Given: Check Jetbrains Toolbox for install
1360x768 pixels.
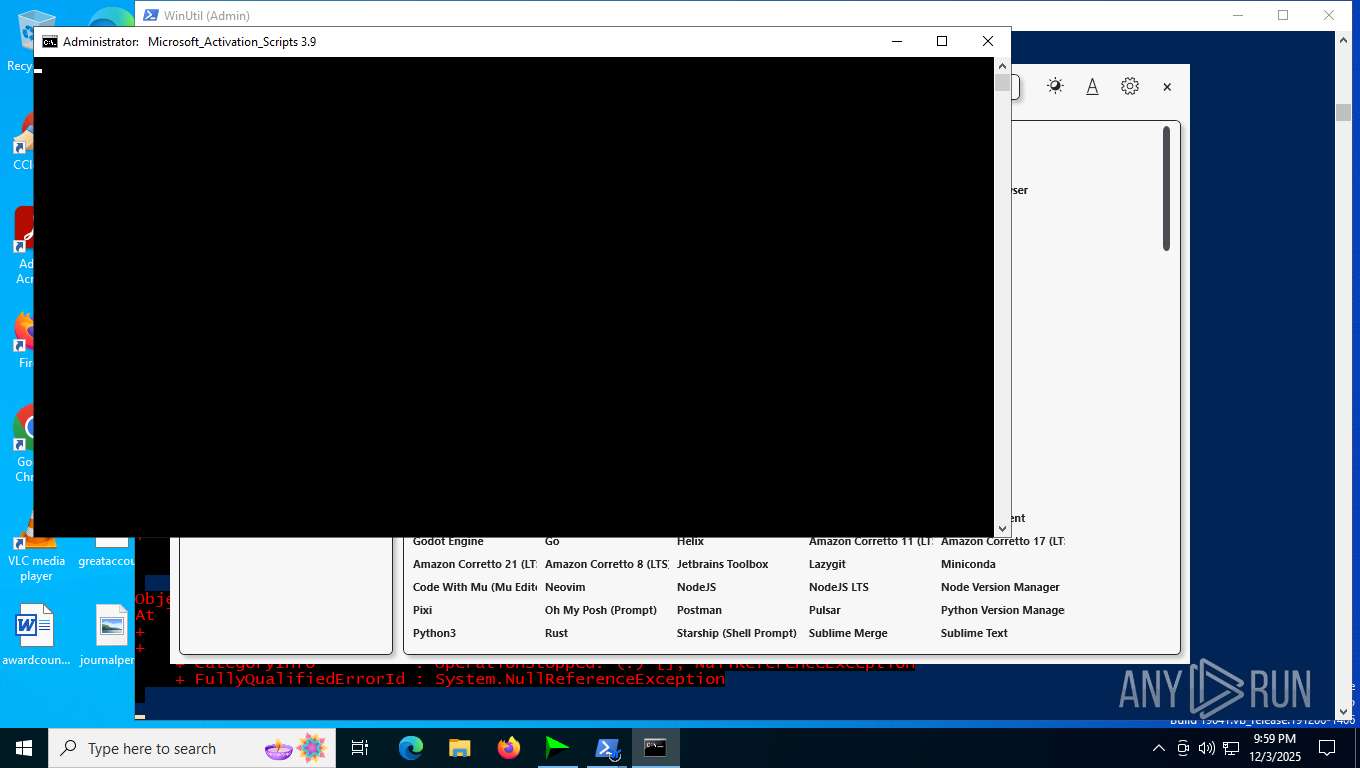Looking at the screenshot, I should [722, 564].
